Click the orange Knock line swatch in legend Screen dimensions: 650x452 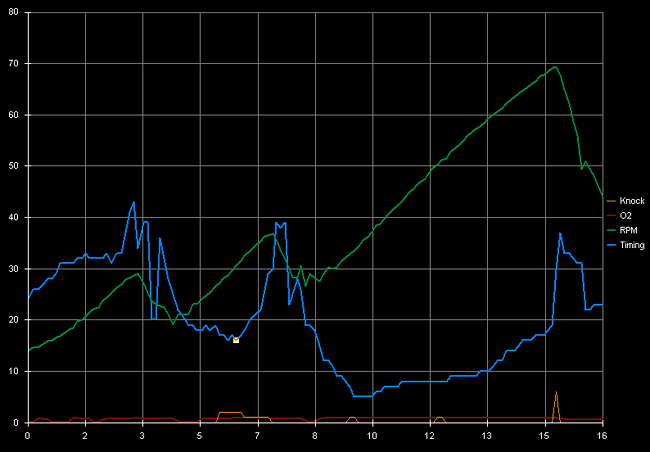[x=611, y=201]
